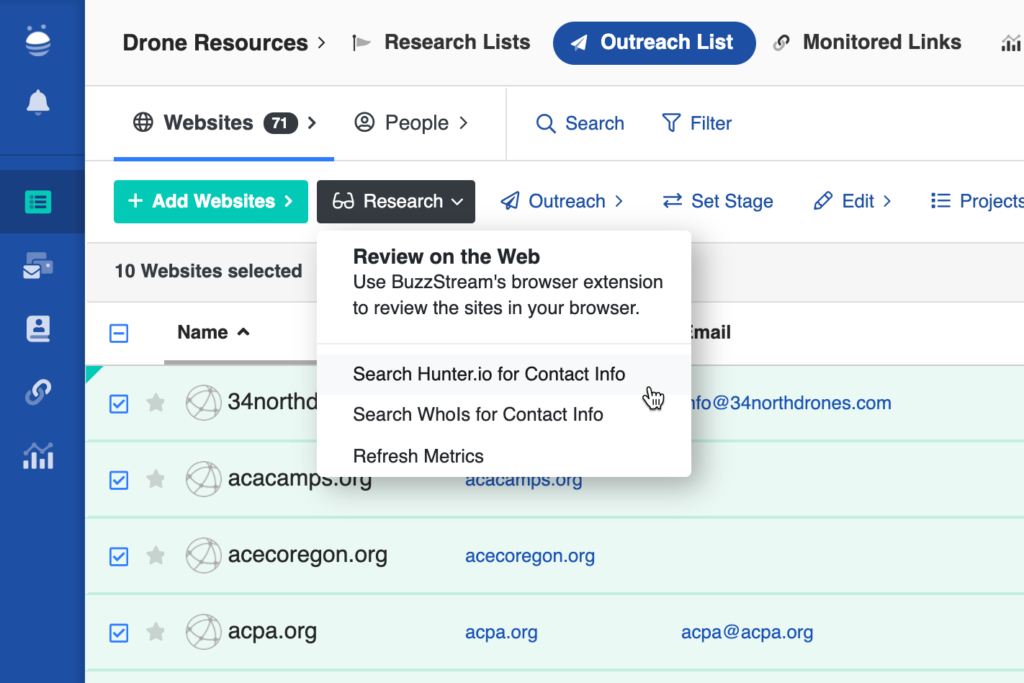Open the acpa@acpa.org email link
1024x683 pixels.
(x=747, y=632)
